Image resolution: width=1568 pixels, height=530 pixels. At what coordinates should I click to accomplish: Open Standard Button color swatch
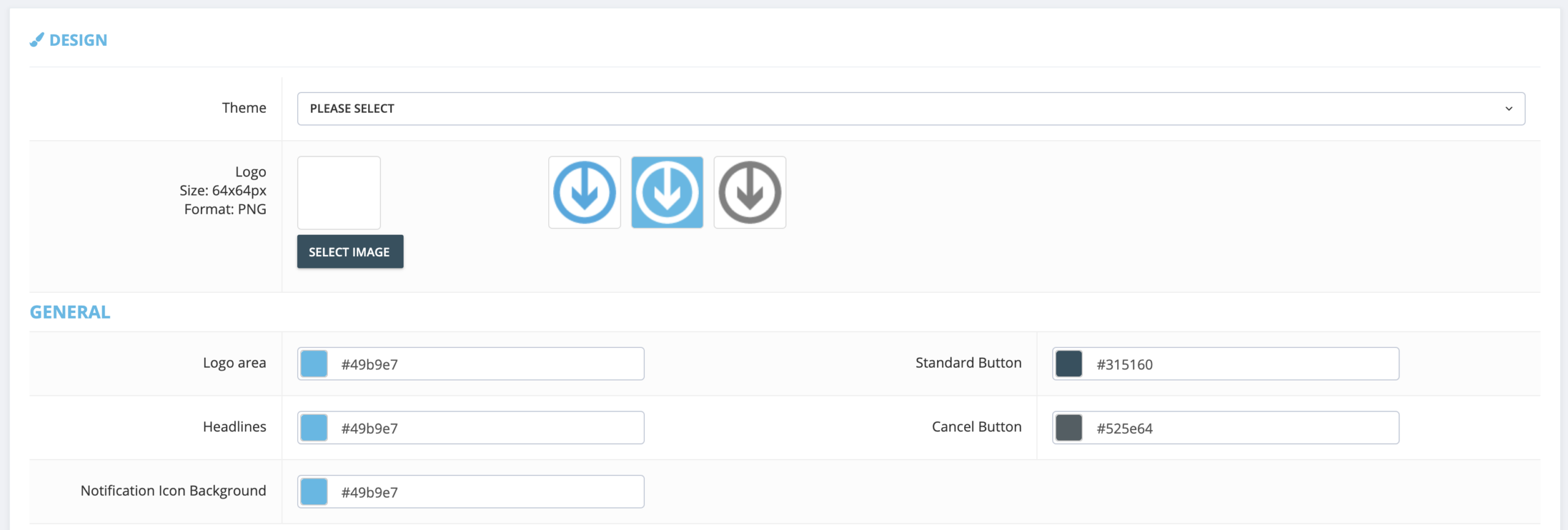1069,364
